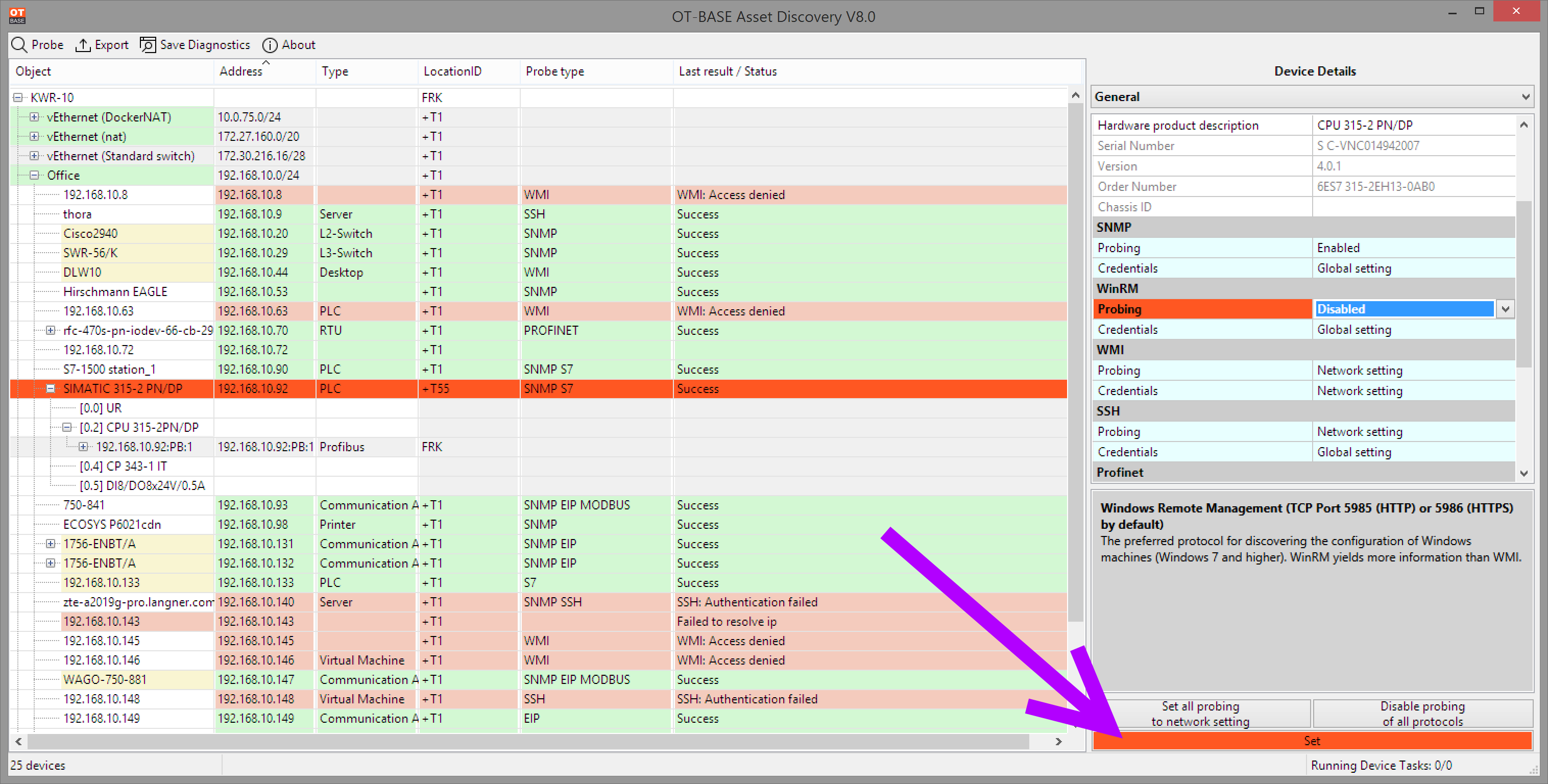This screenshot has height=784, width=1548.
Task: Click Disable probing of all protocols
Action: click(x=1422, y=714)
